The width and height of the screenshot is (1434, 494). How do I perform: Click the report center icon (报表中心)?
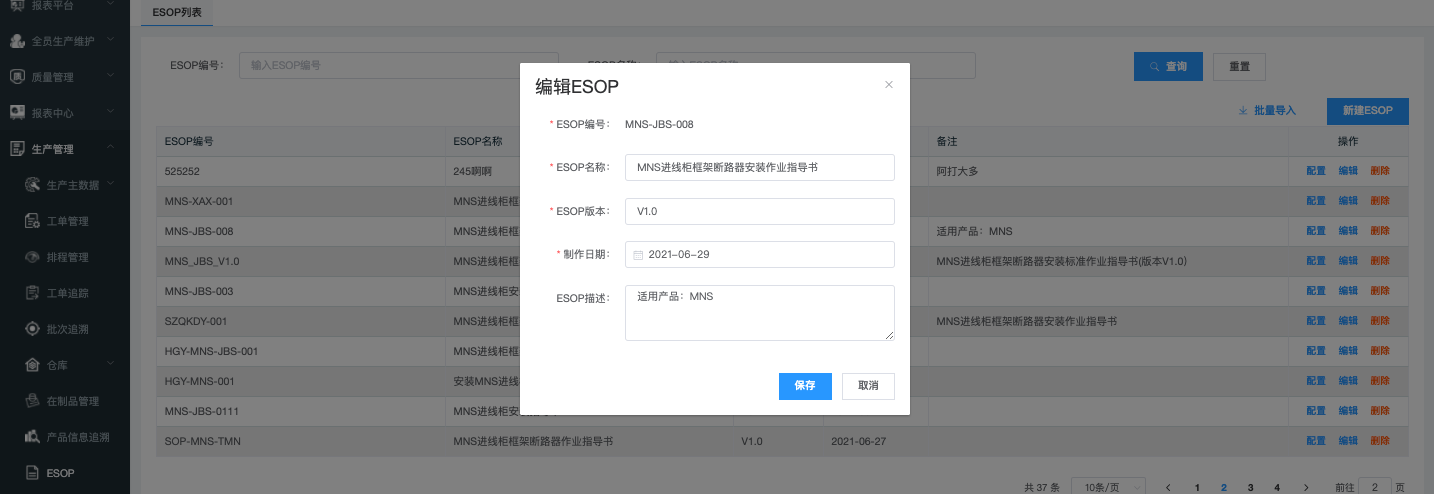tap(17, 113)
